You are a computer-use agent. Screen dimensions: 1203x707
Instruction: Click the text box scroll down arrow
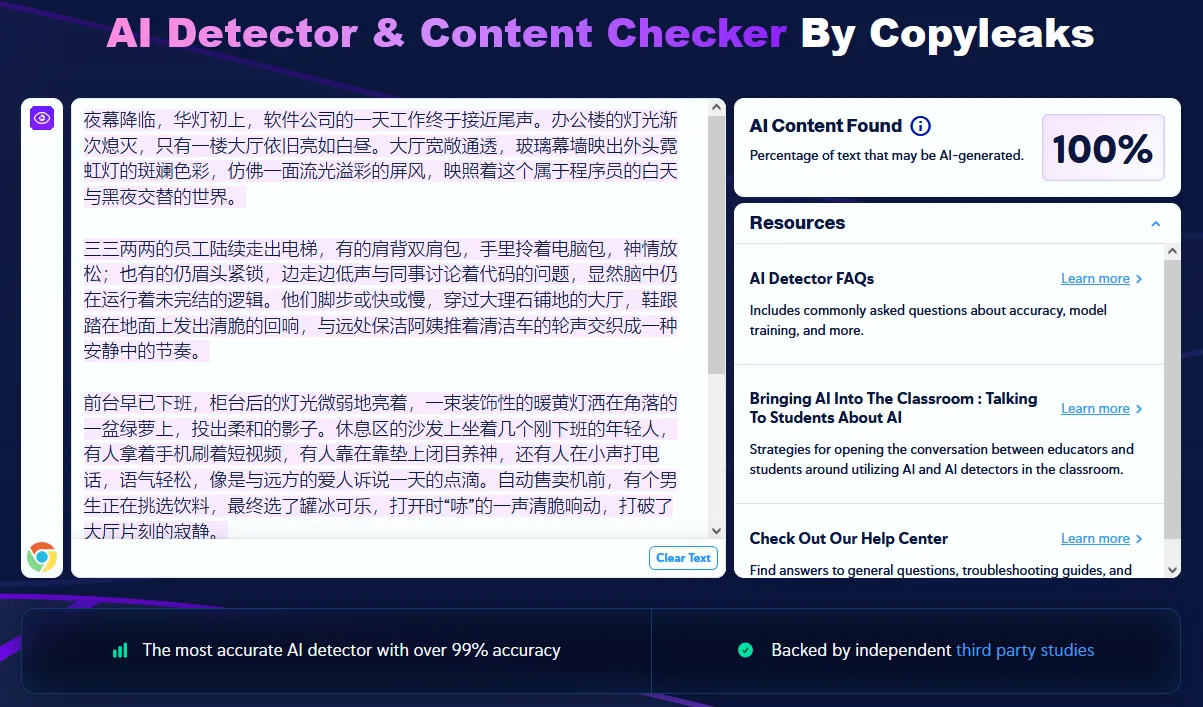[x=716, y=530]
